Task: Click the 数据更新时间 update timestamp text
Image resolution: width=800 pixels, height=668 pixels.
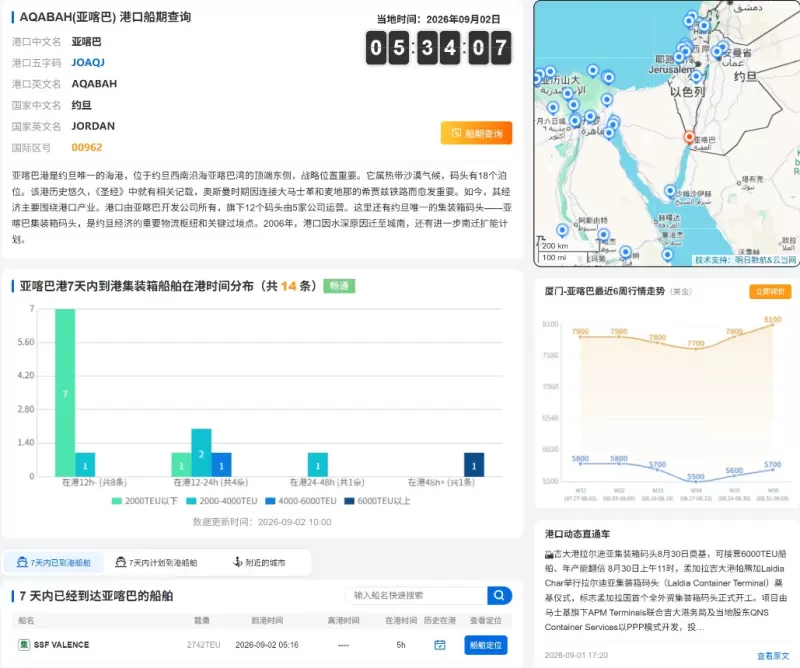Action: [262, 522]
